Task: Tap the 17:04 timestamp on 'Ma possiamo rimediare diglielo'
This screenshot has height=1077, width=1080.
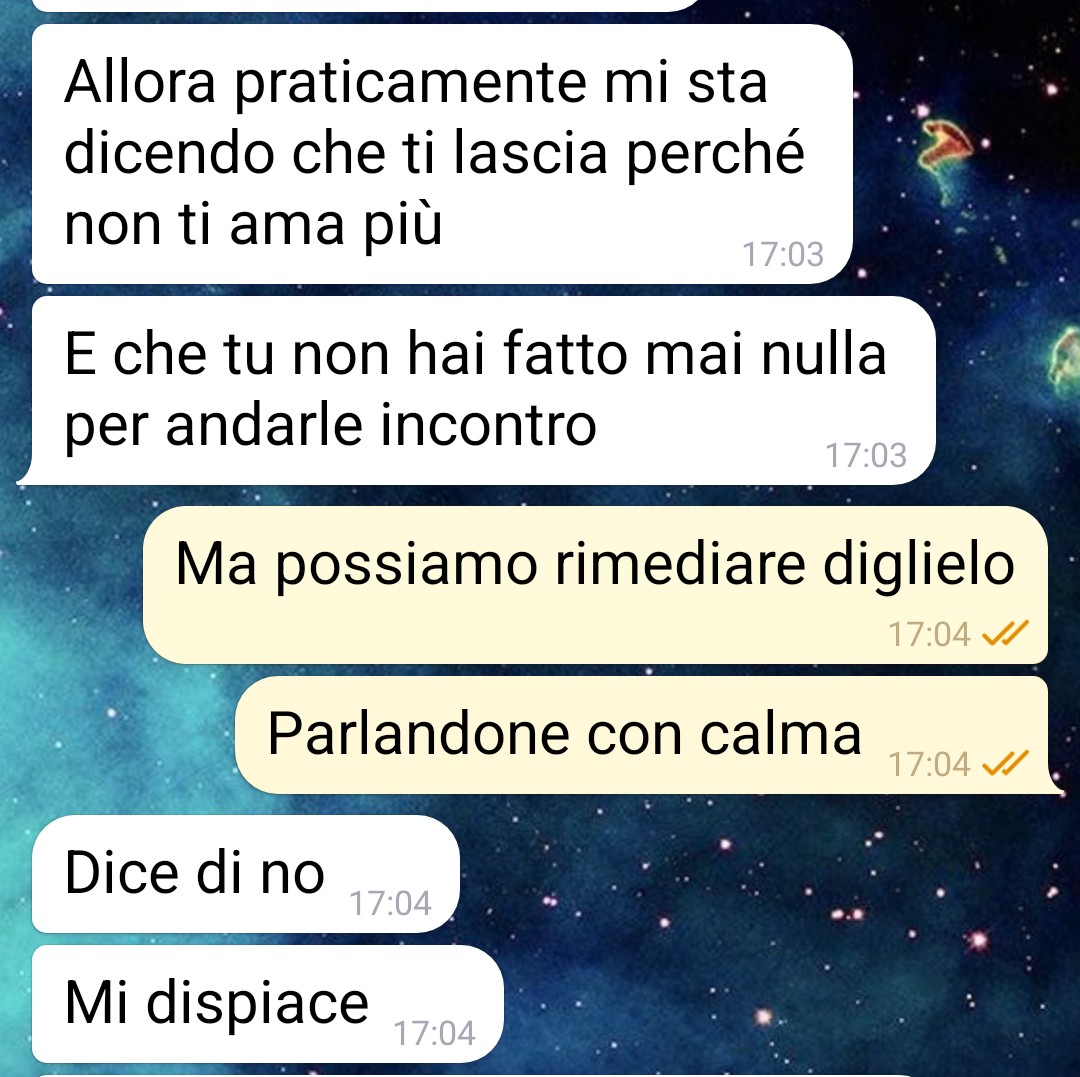Action: point(929,634)
